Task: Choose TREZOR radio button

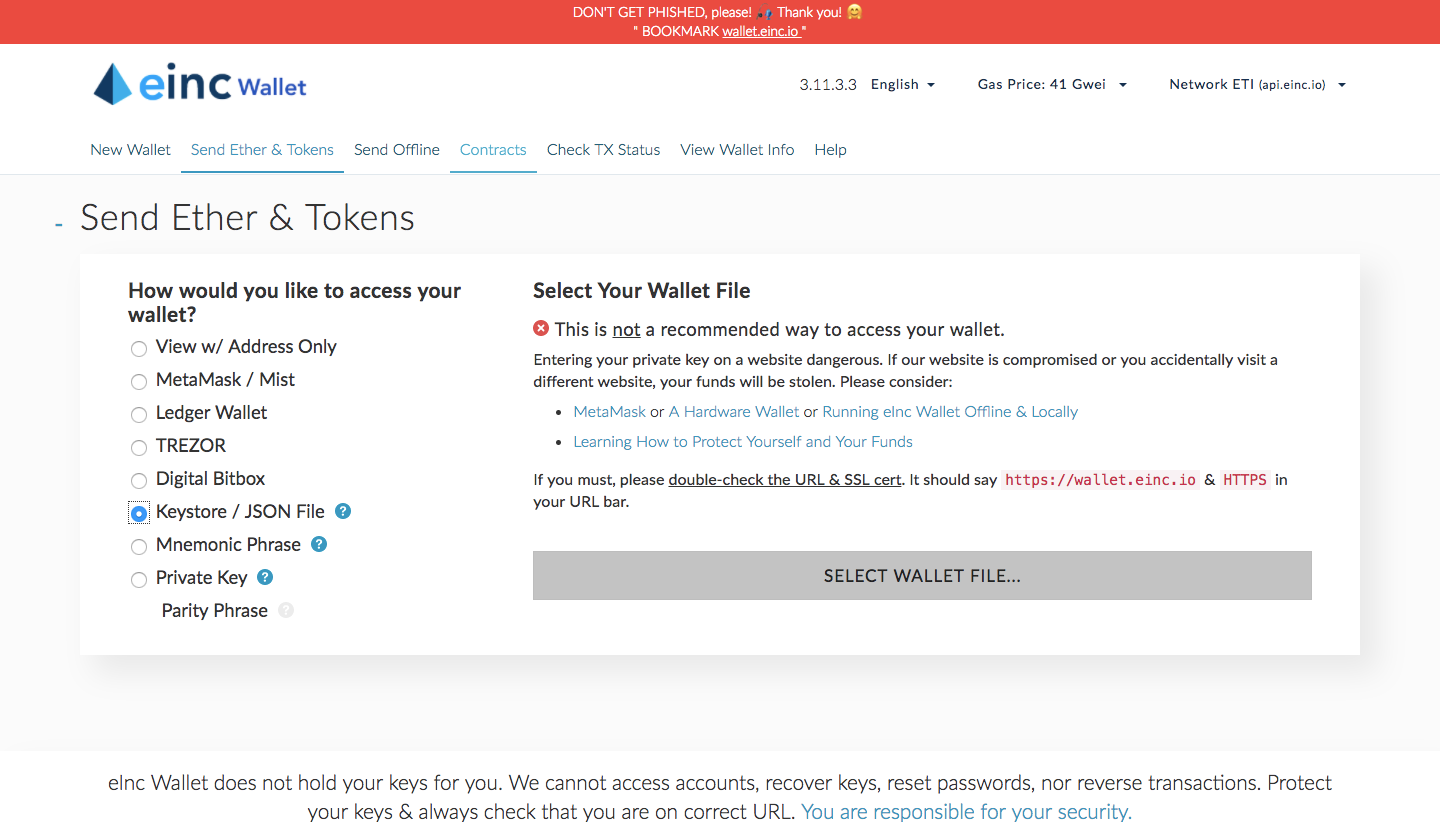Action: click(139, 448)
